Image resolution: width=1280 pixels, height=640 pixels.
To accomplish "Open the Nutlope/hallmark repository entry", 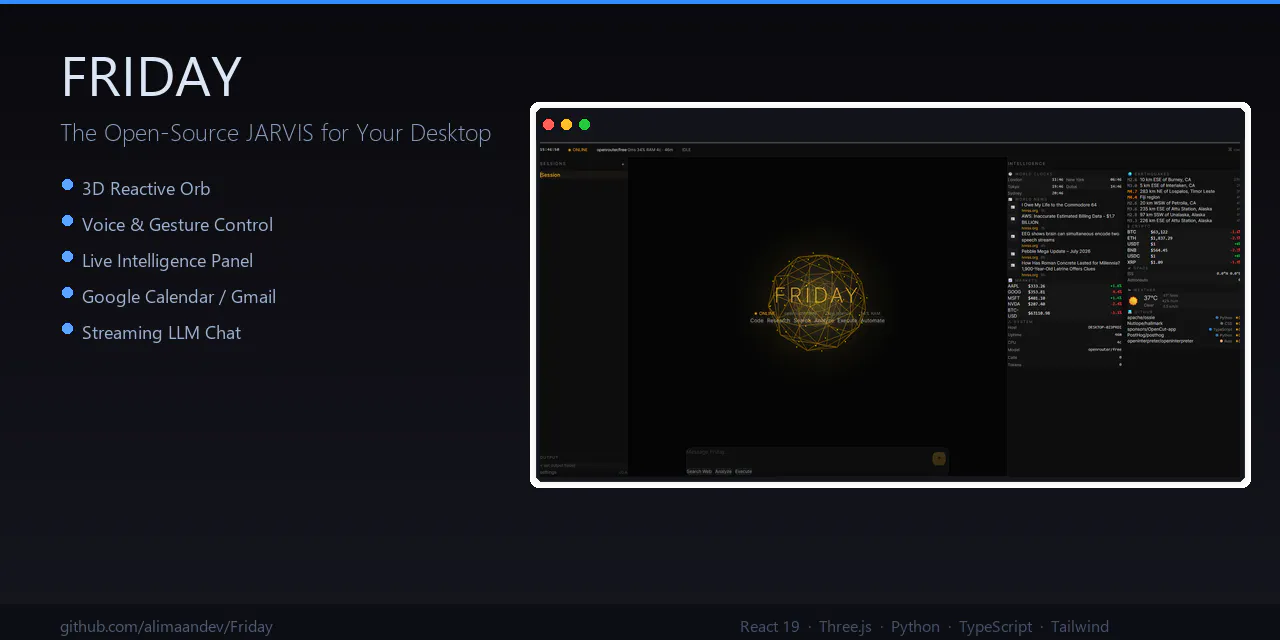I will pos(1184,324).
